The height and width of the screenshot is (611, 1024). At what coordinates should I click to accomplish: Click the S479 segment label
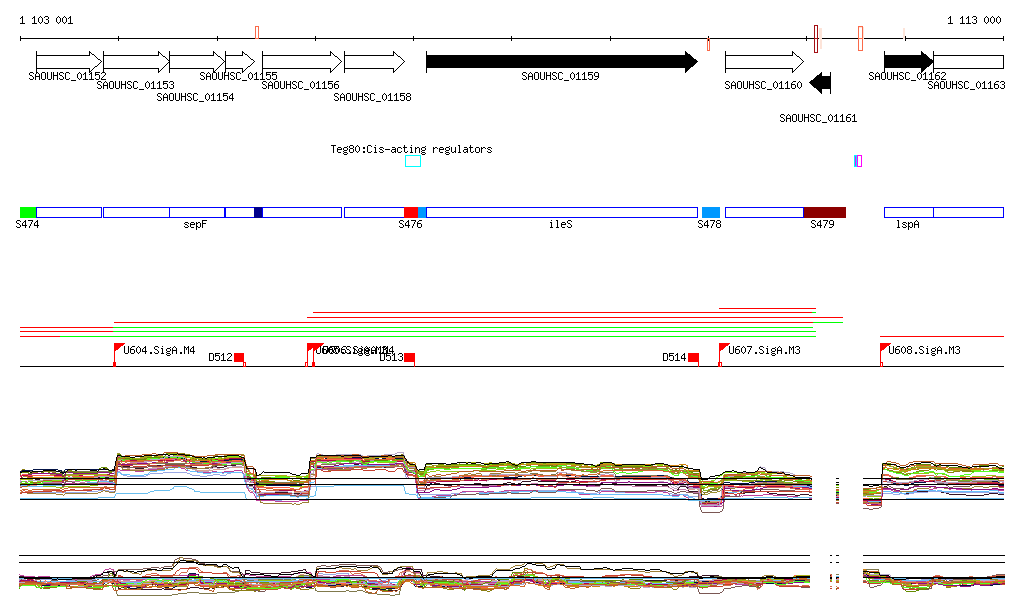(x=822, y=225)
